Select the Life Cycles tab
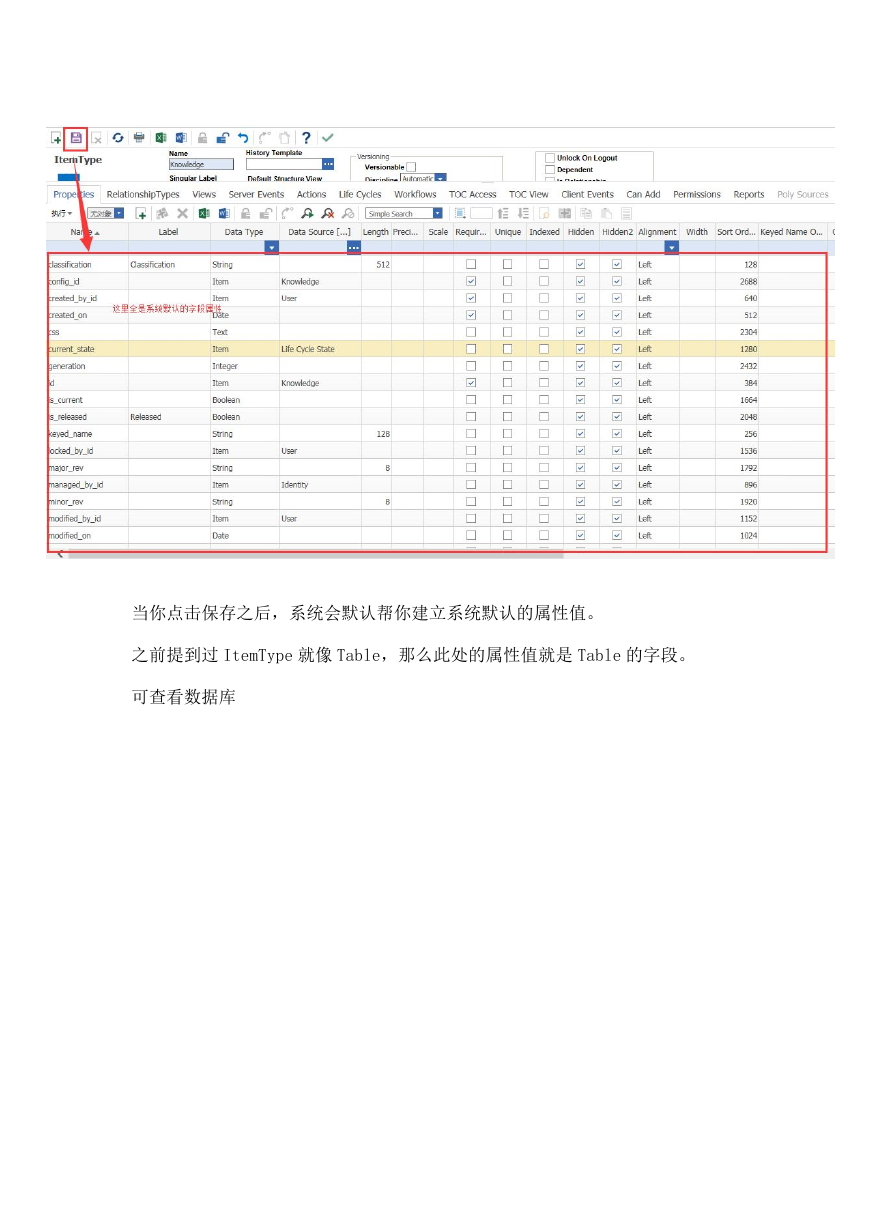The image size is (869, 1228). point(360,195)
